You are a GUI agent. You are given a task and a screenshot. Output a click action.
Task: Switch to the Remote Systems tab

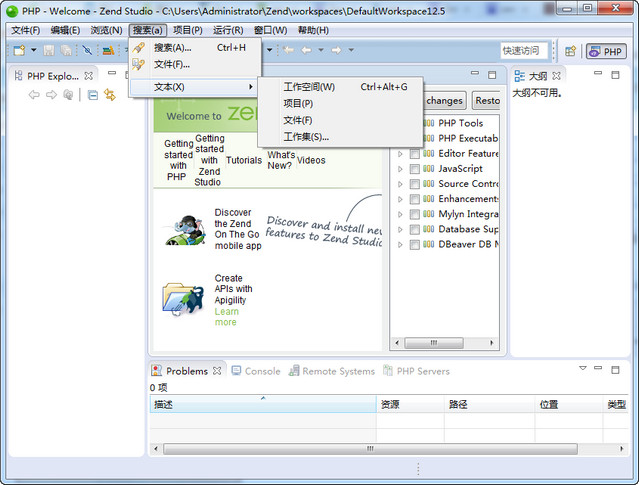click(x=331, y=371)
